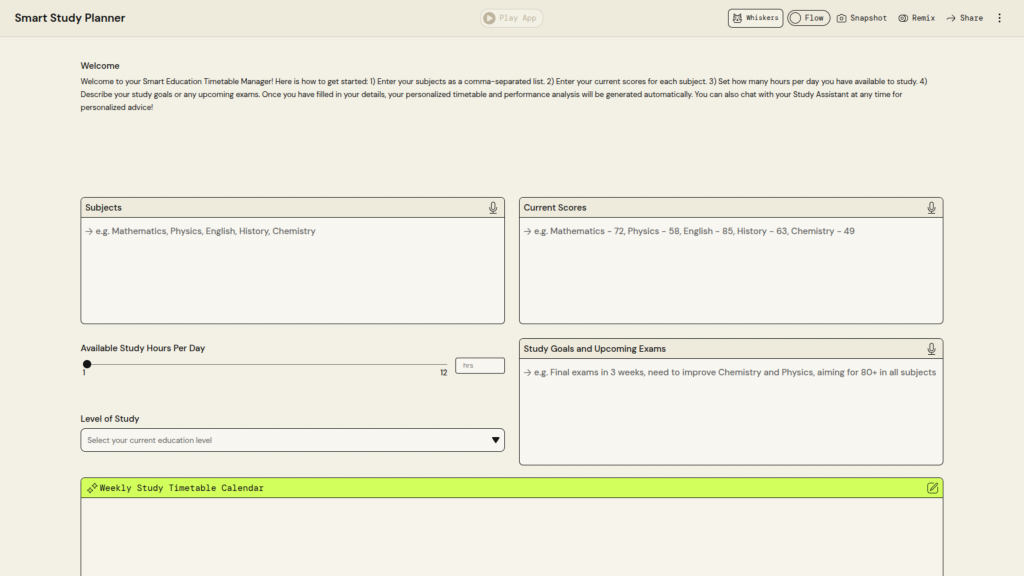This screenshot has height=576, width=1024.
Task: Click the sparkle icon beside Weekly Study Timetable
Action: click(91, 488)
